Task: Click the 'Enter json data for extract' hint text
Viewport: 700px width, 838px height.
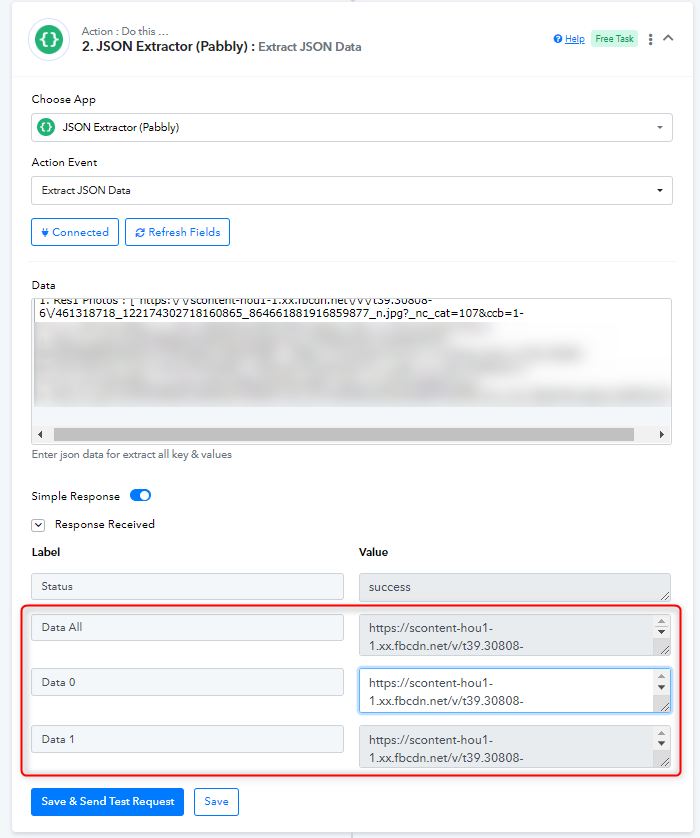Action: pos(131,455)
